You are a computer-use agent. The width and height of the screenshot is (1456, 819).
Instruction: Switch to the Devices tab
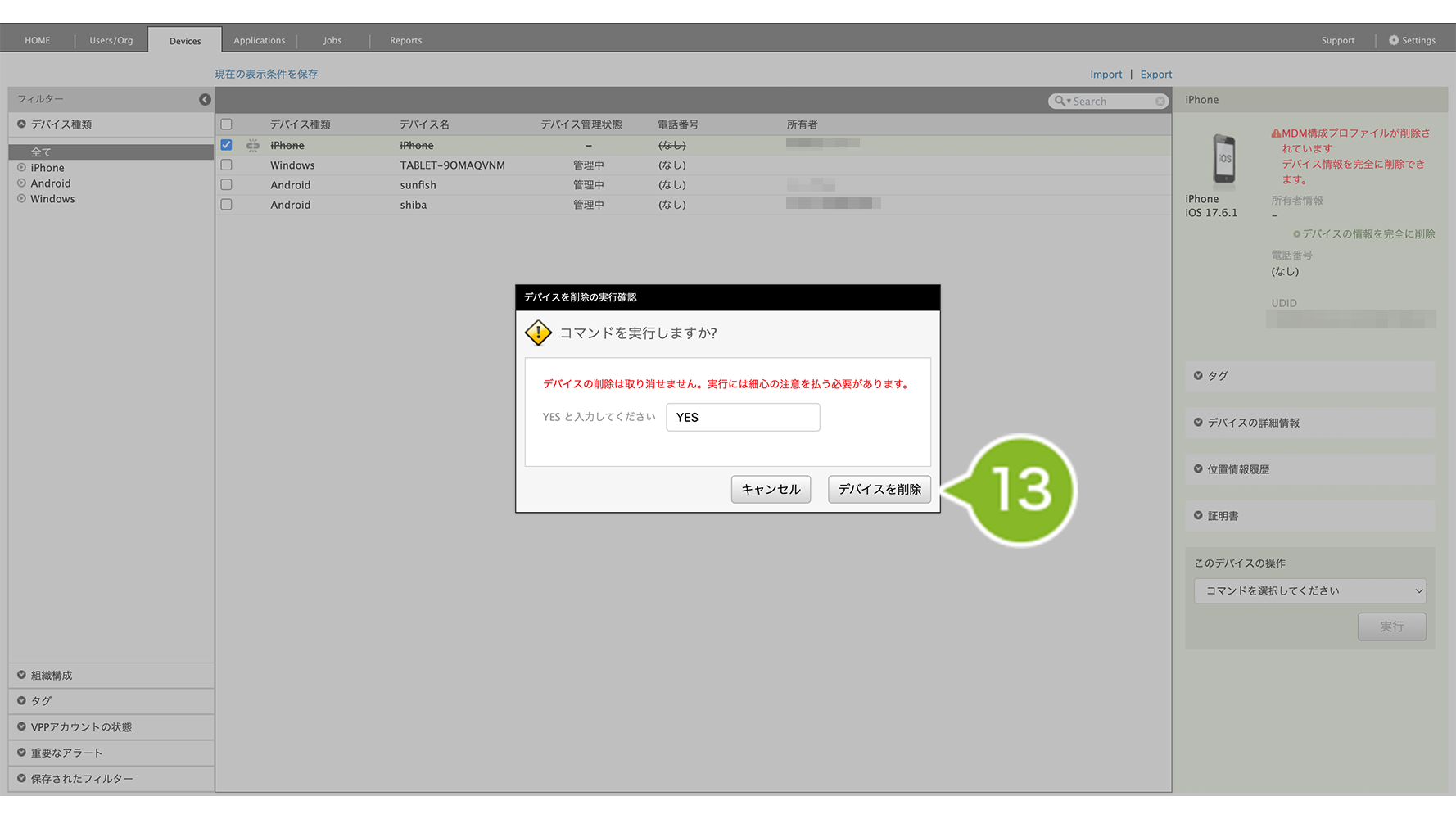(185, 41)
